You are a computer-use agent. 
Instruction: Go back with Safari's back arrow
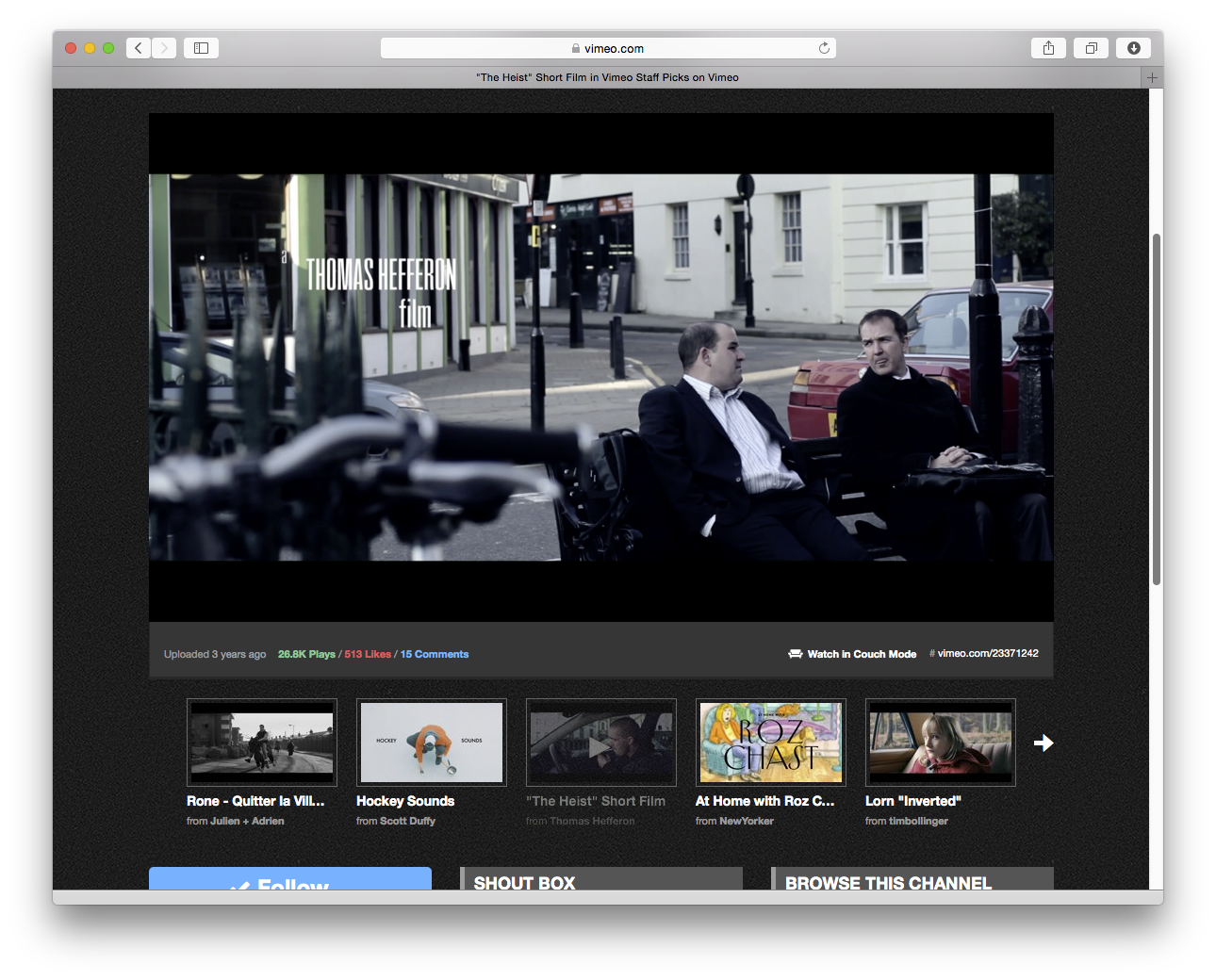click(139, 48)
